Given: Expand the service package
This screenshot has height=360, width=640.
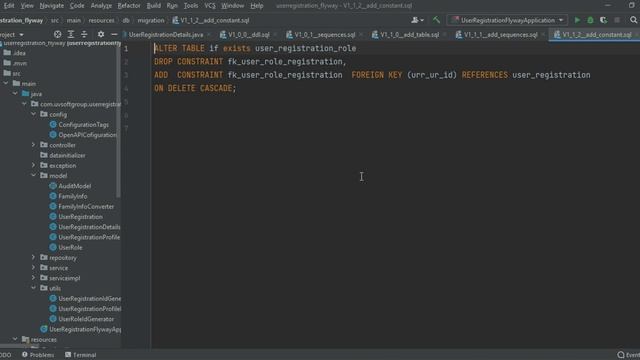Looking at the screenshot, I should point(33,268).
